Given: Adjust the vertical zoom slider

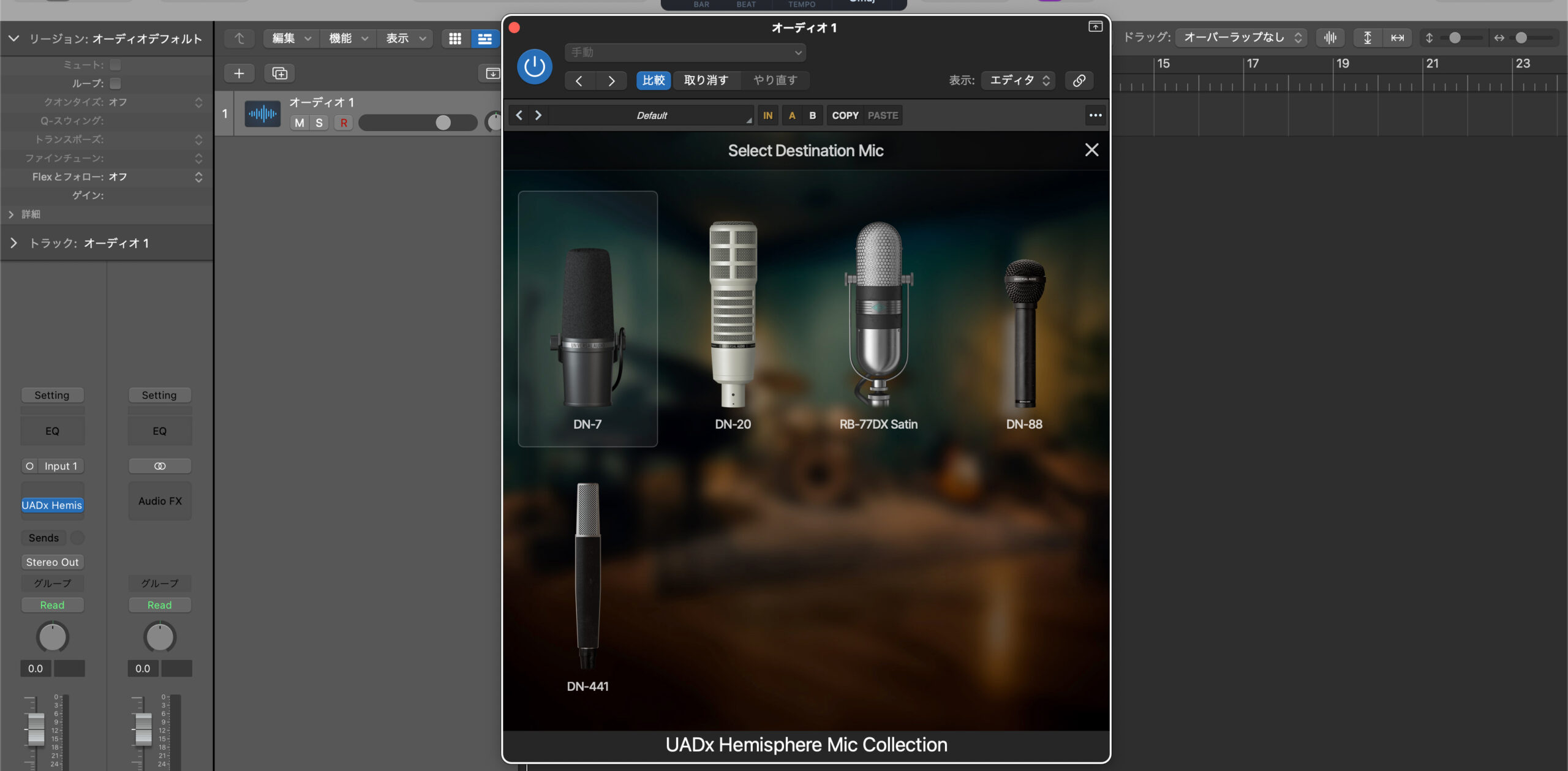Looking at the screenshot, I should tap(1461, 38).
